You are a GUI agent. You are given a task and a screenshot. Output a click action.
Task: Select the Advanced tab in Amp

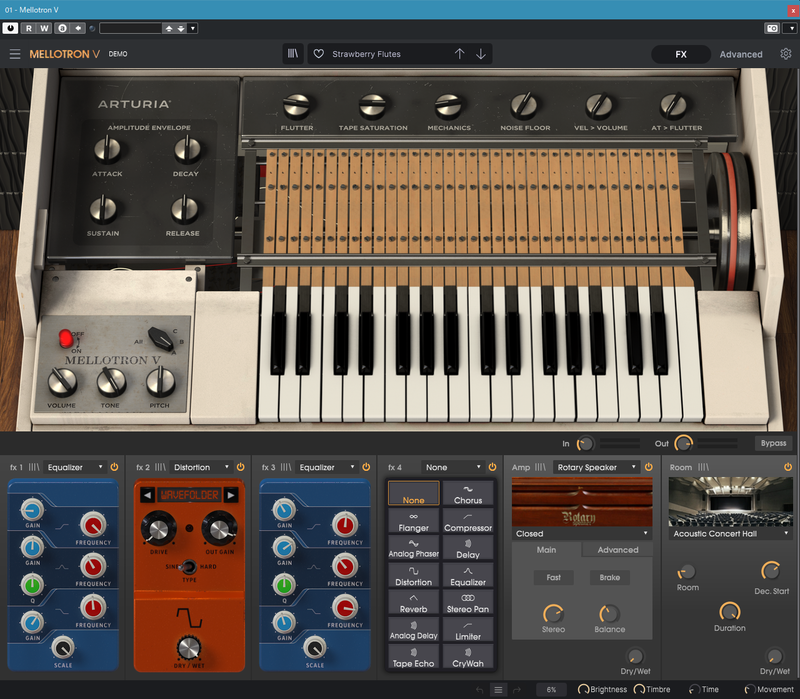coord(618,550)
